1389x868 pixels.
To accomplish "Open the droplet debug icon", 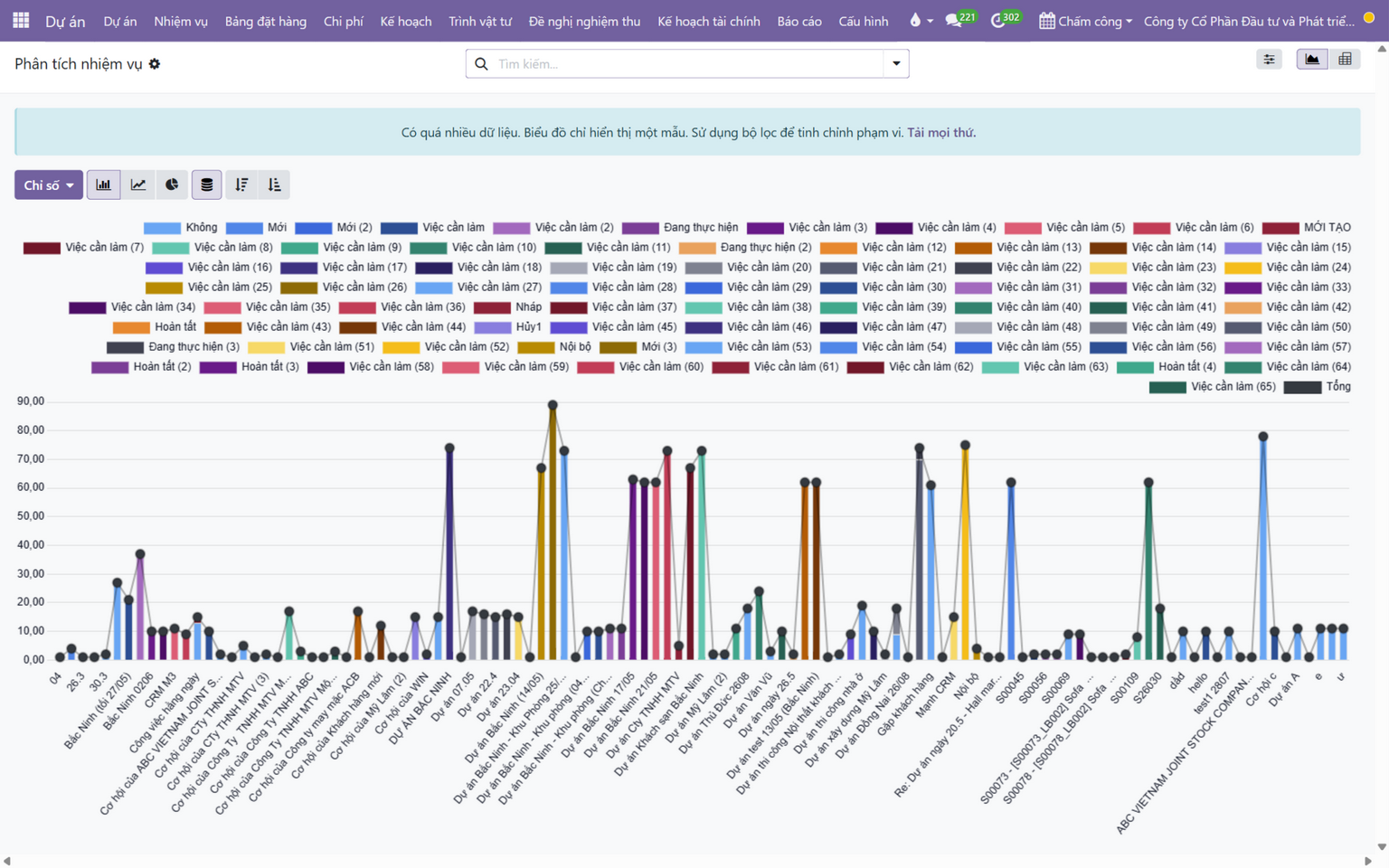I will pos(915,20).
